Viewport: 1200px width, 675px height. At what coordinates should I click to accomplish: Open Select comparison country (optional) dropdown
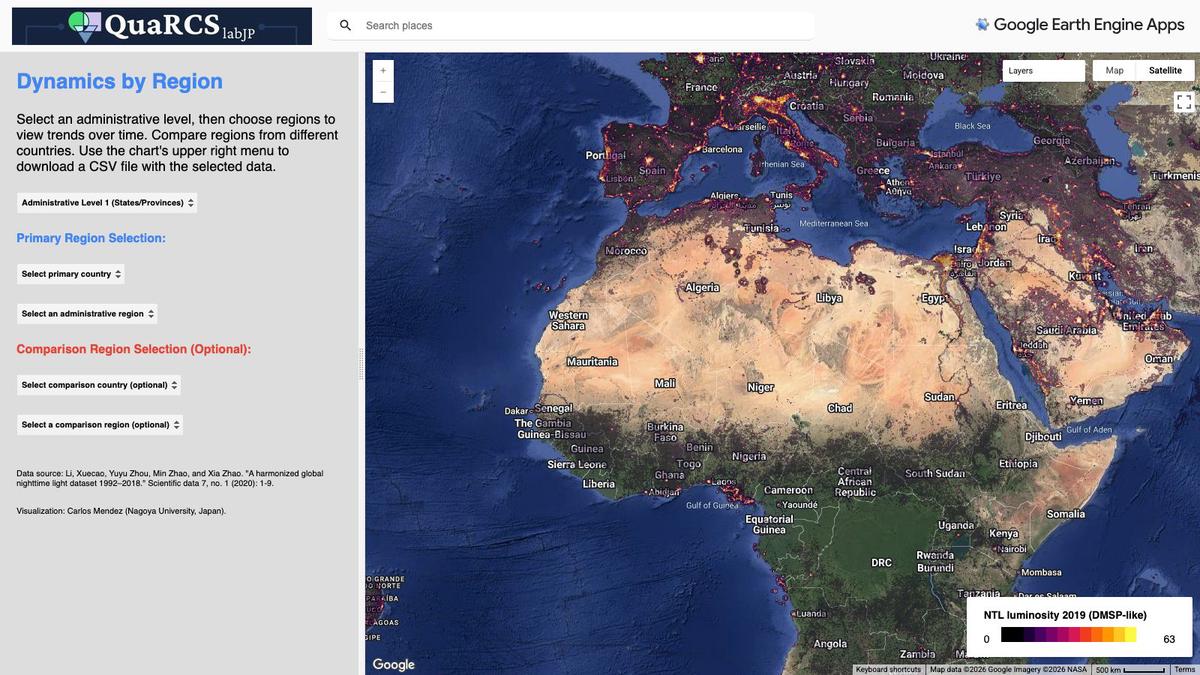tap(99, 385)
